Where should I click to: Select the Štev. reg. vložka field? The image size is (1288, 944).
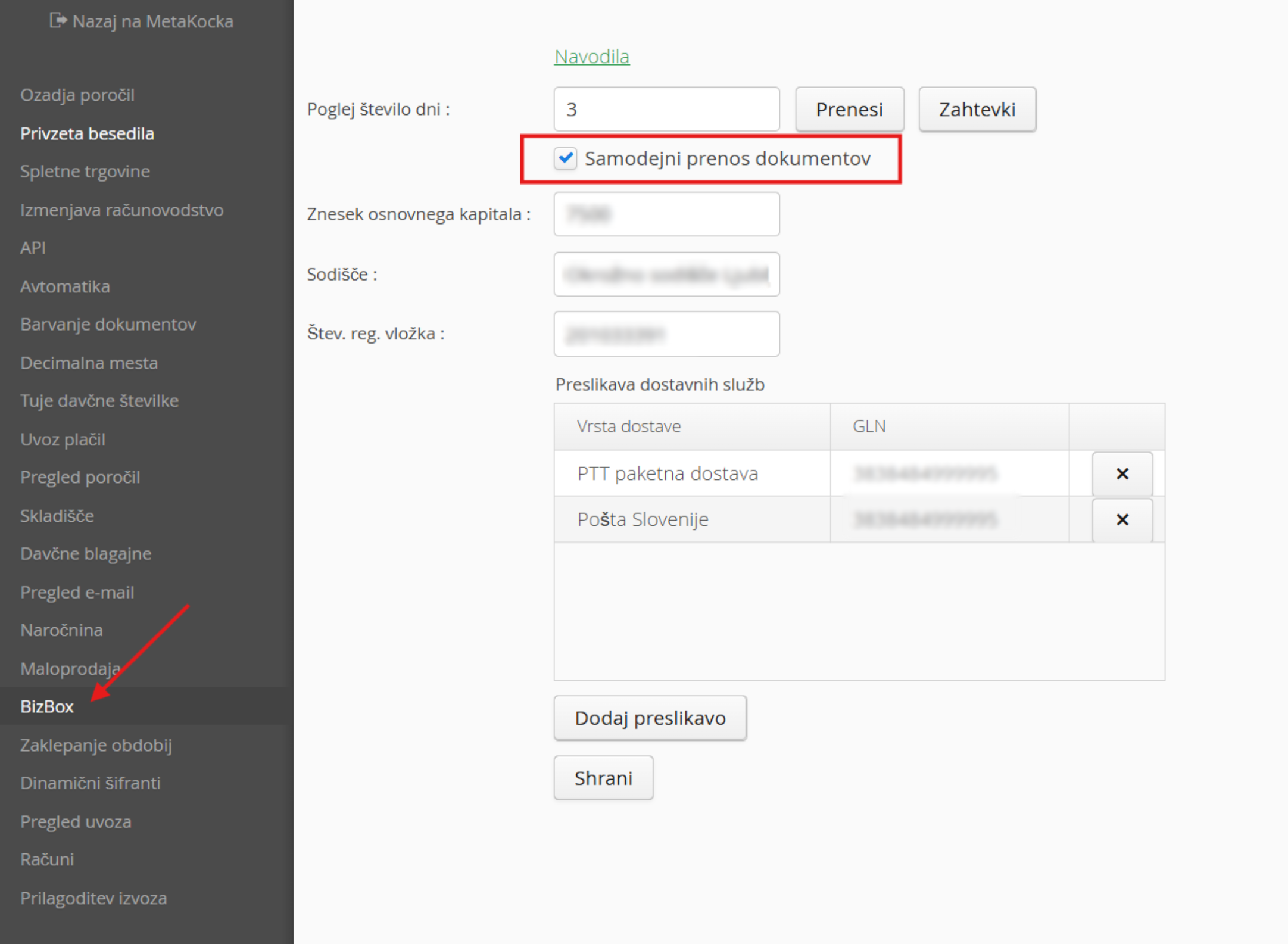(666, 334)
